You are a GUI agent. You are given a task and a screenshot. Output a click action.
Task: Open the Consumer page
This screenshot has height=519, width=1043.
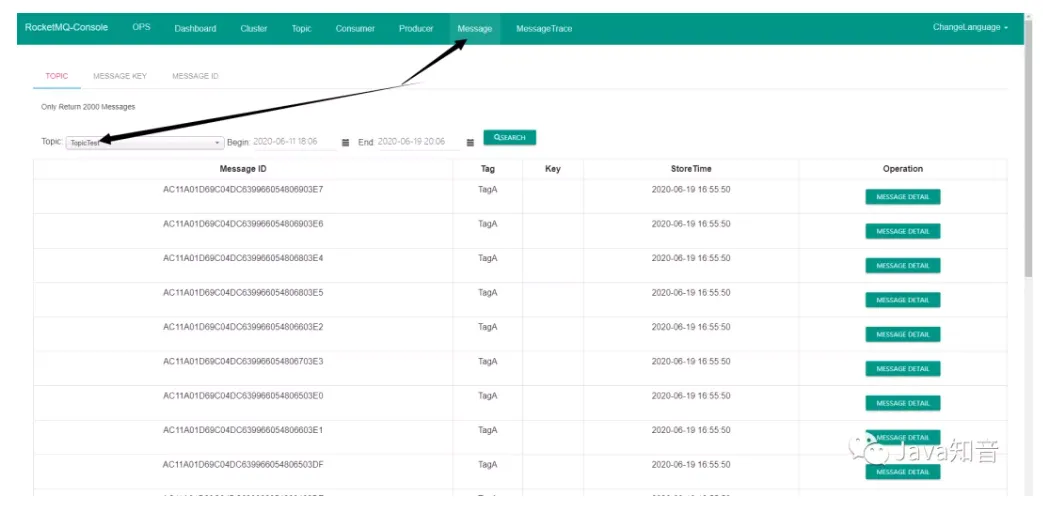click(x=355, y=29)
